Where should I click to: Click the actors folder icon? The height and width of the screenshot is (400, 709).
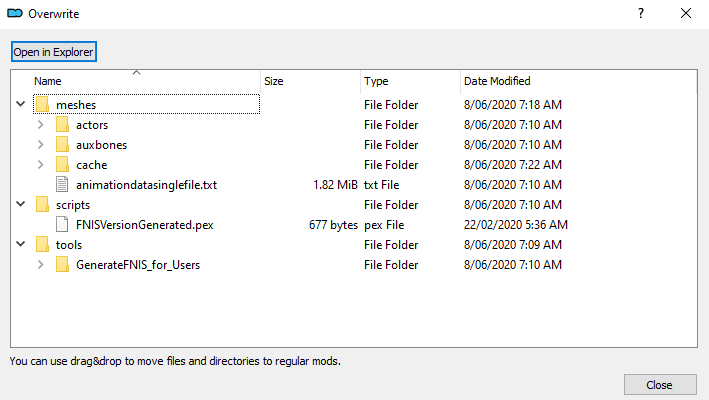tap(62, 124)
